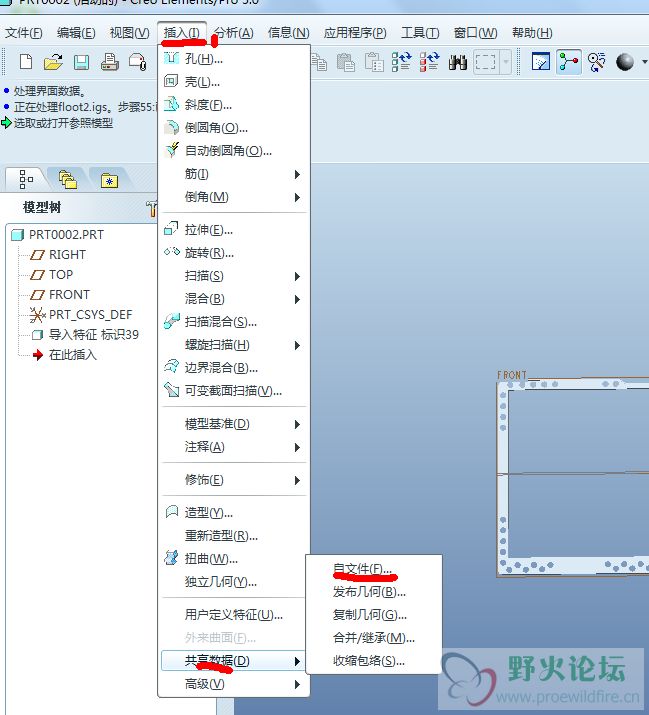Select the FRONT datum plane in tree

tap(69, 295)
